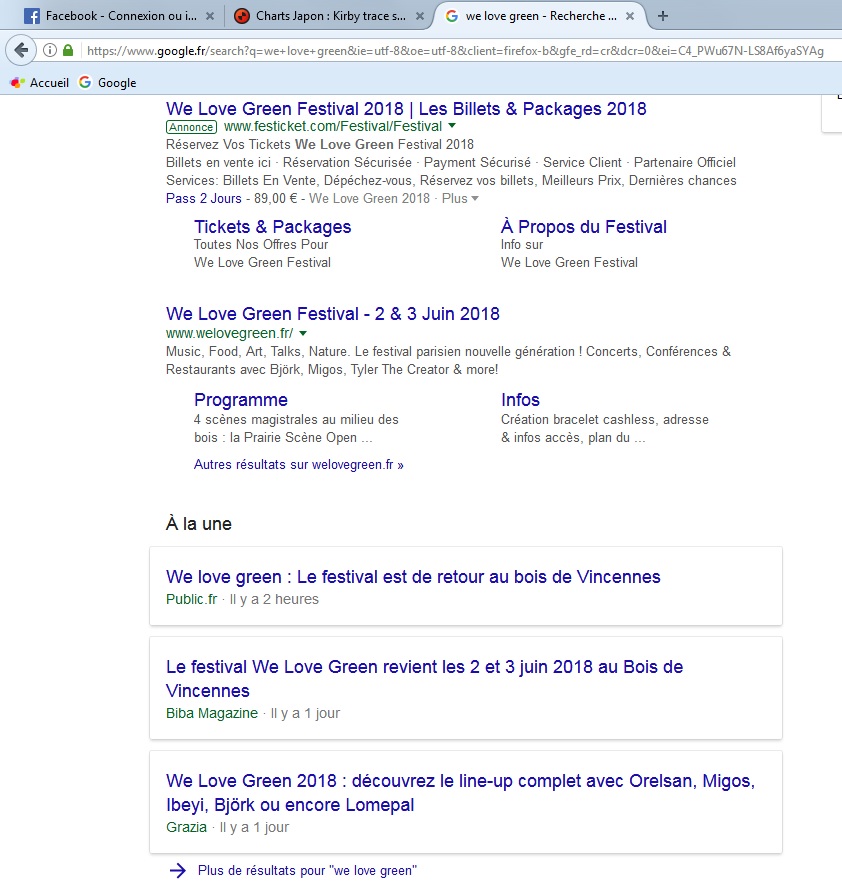The height and width of the screenshot is (881, 842).
Task: Open the Google bookmark
Action: [107, 83]
